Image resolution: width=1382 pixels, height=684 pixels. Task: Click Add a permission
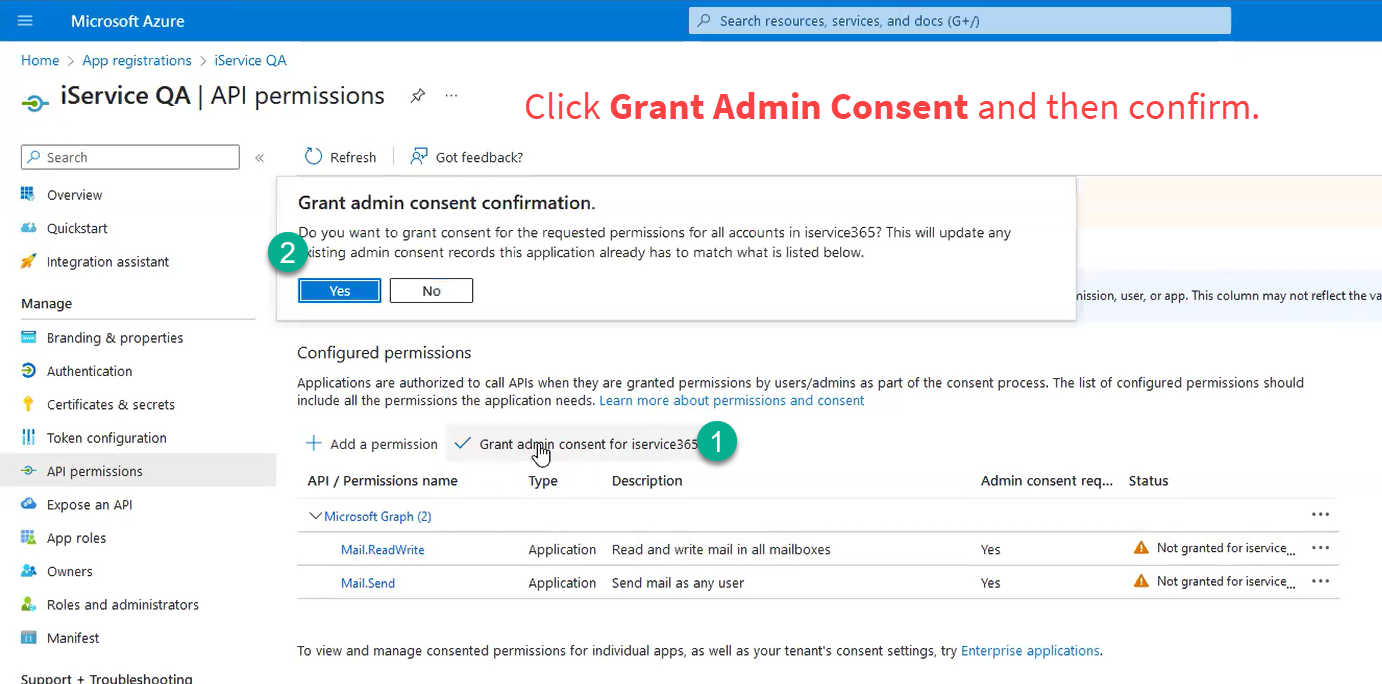384,444
